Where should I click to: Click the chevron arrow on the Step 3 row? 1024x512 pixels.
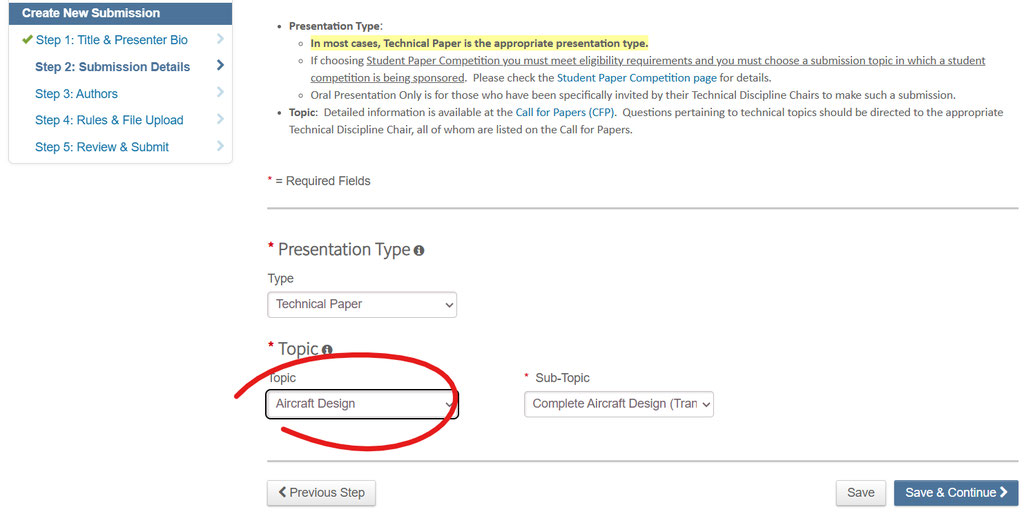click(220, 93)
